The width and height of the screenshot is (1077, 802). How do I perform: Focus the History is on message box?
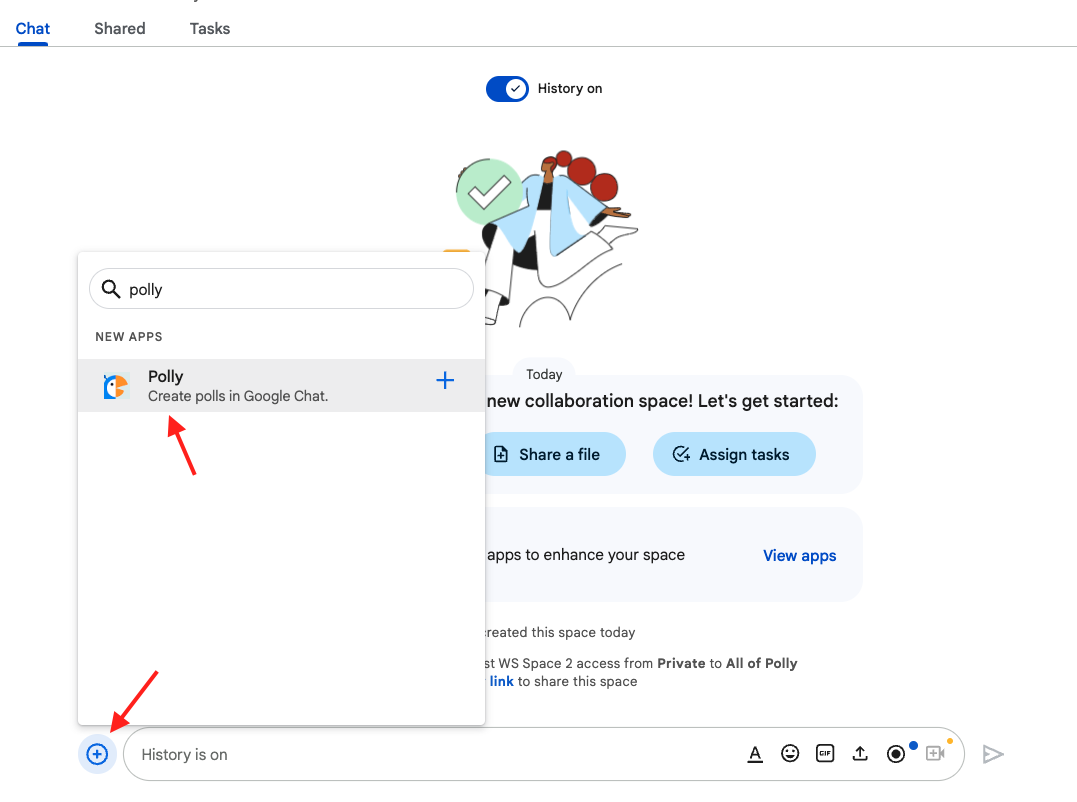pos(430,754)
